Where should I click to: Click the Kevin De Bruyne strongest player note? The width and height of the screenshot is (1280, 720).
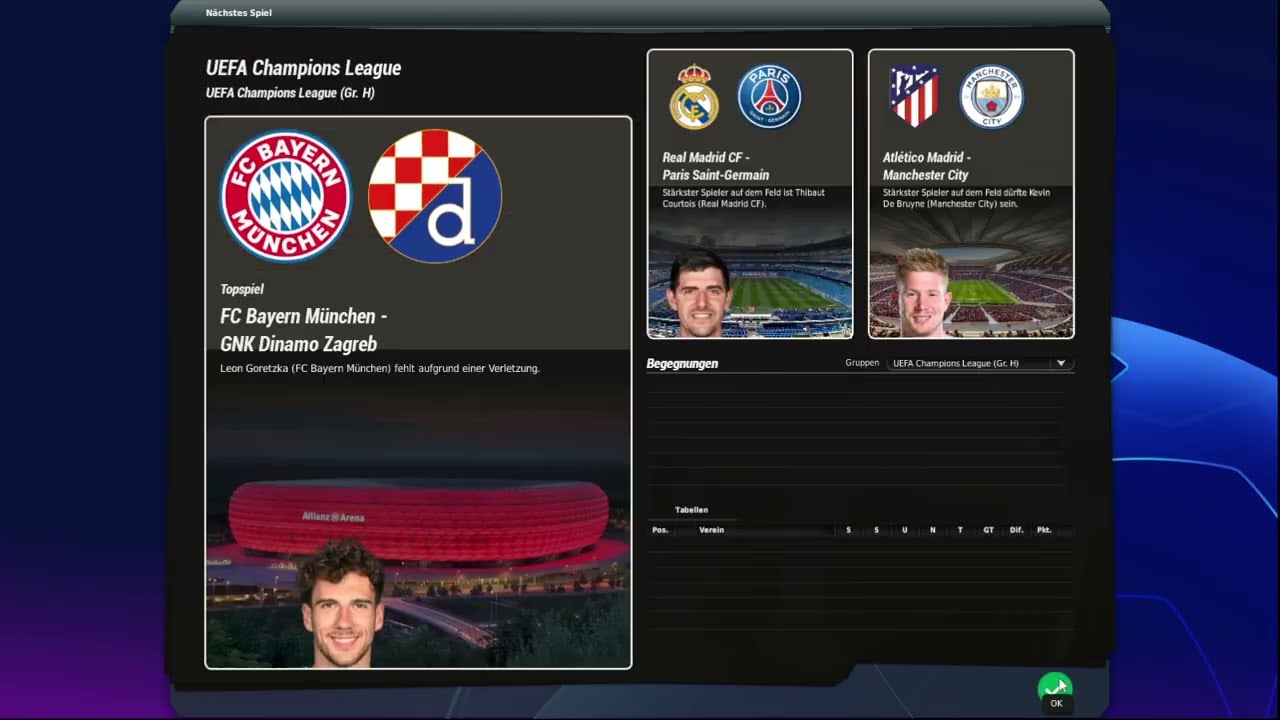966,198
